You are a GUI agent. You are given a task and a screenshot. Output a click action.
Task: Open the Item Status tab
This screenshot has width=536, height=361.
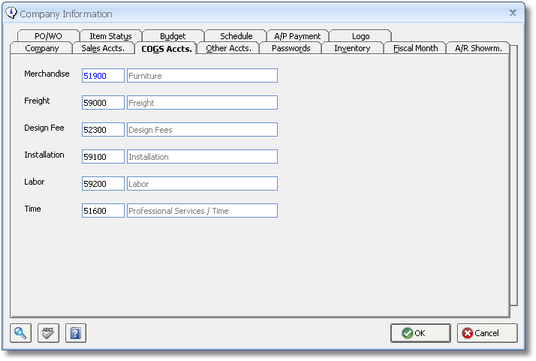pos(110,36)
